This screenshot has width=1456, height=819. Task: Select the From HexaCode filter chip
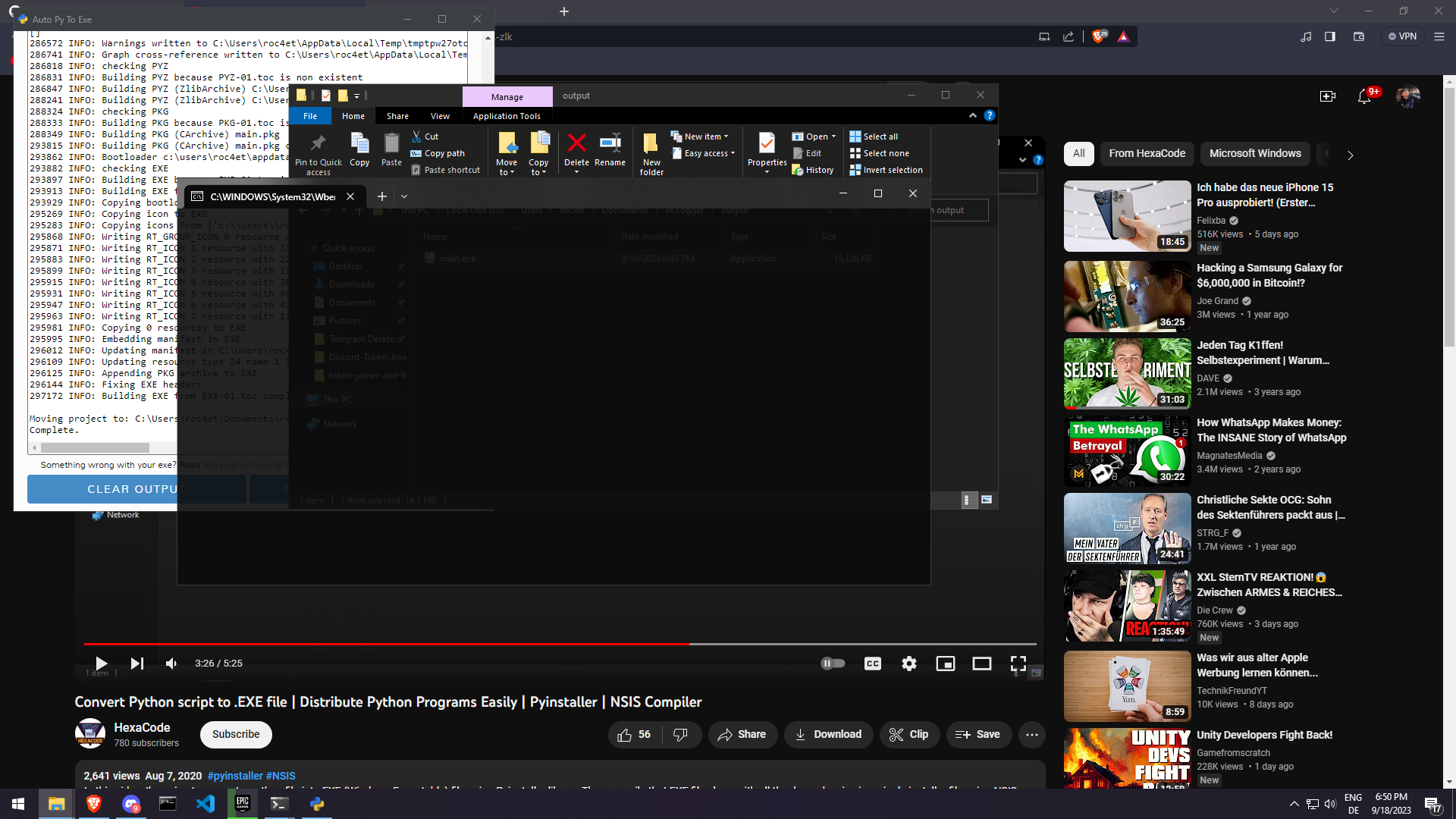tap(1147, 153)
